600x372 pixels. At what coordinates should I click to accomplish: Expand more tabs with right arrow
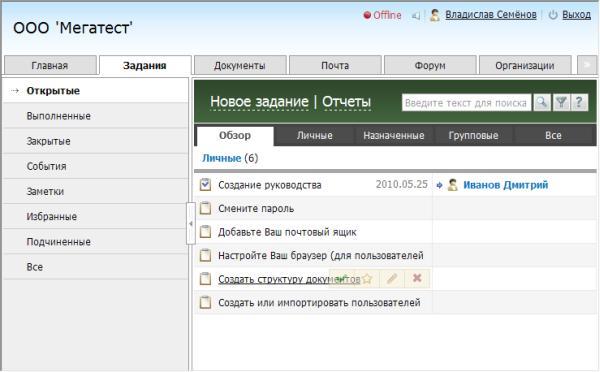[587, 65]
